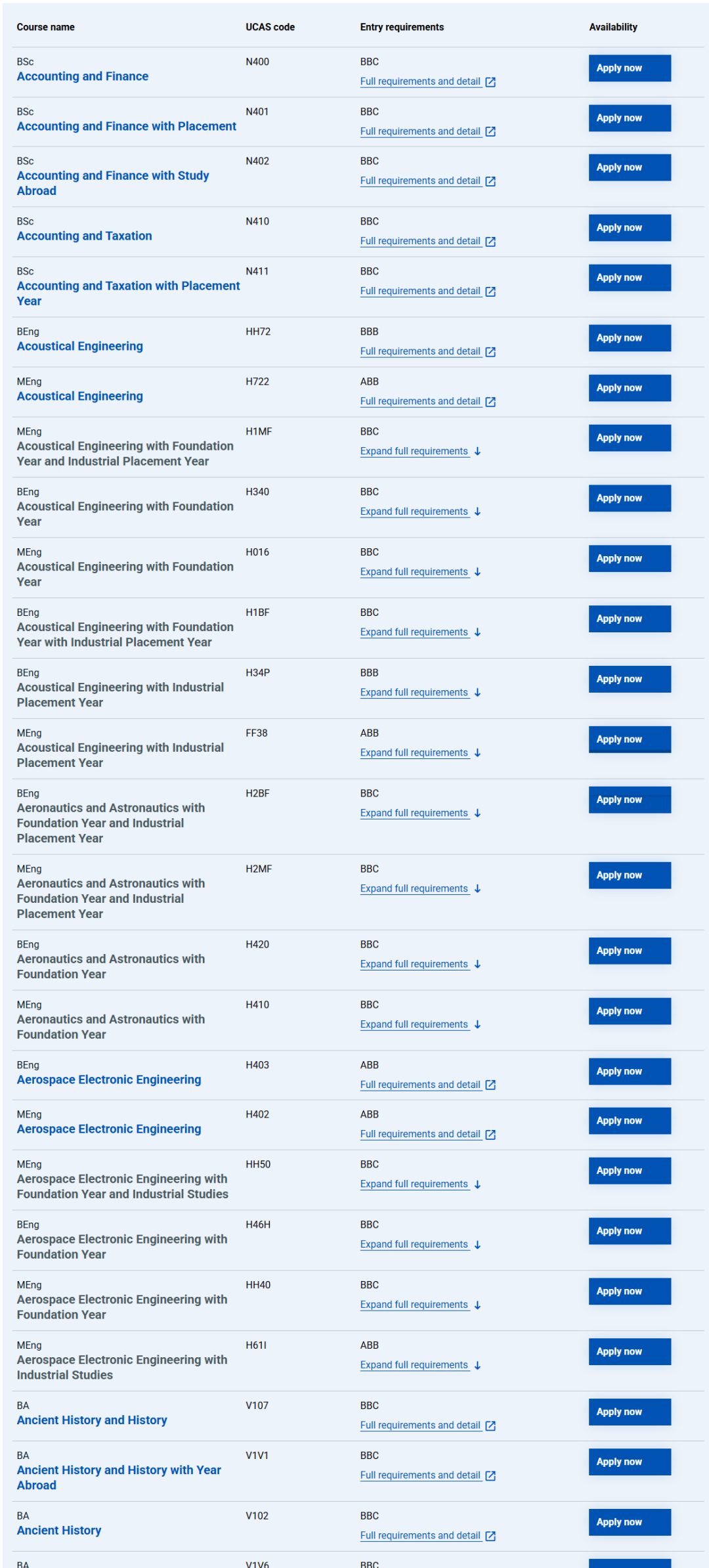The width and height of the screenshot is (709, 1568).
Task: Click external-link icon in V107 Ancient History row
Action: point(490,1426)
